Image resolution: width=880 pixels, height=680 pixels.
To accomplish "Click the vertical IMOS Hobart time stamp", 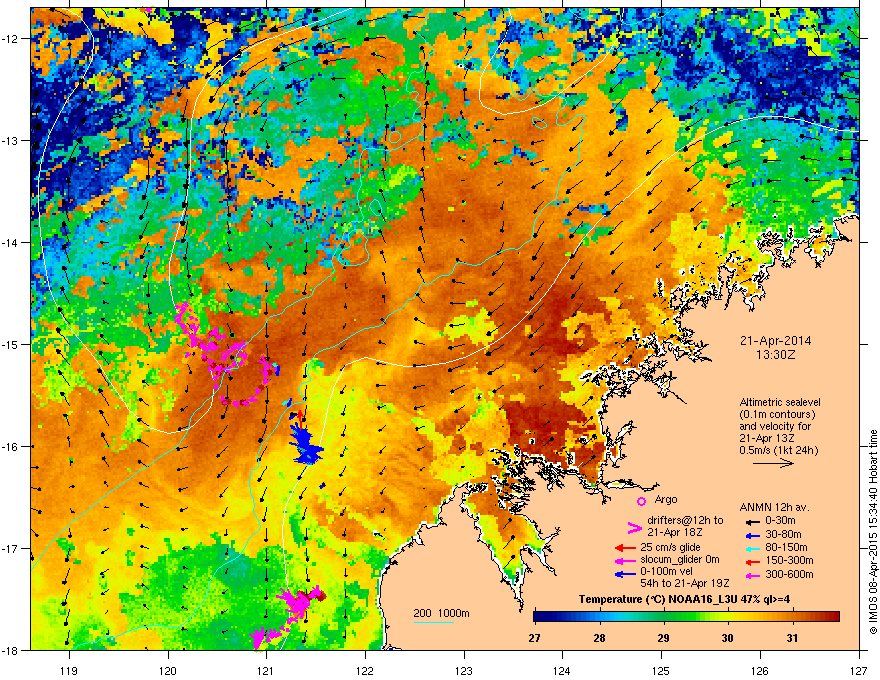I will coord(873,532).
